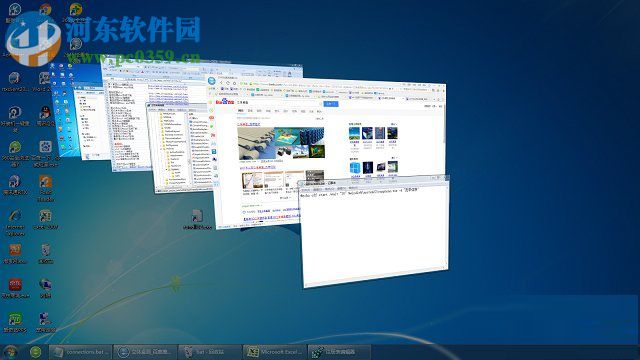
Task: Click the rightmost taskbar button after Microsoft Excel
Action: (340, 352)
